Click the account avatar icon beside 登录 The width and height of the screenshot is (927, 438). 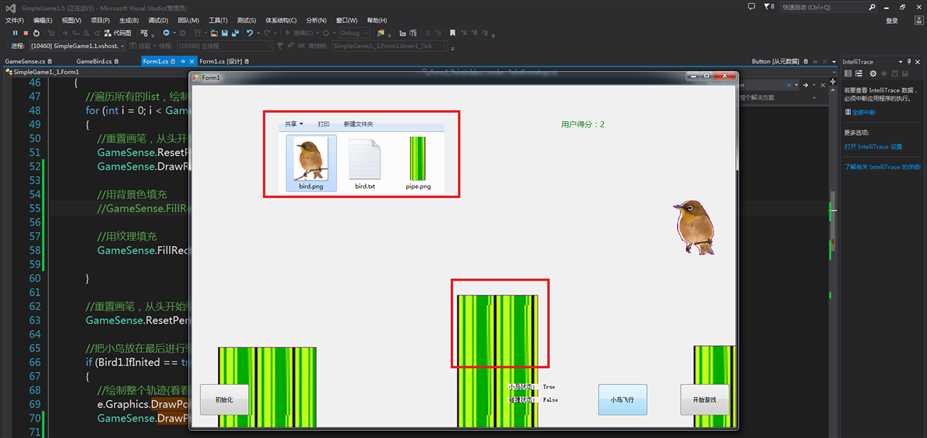(918, 20)
